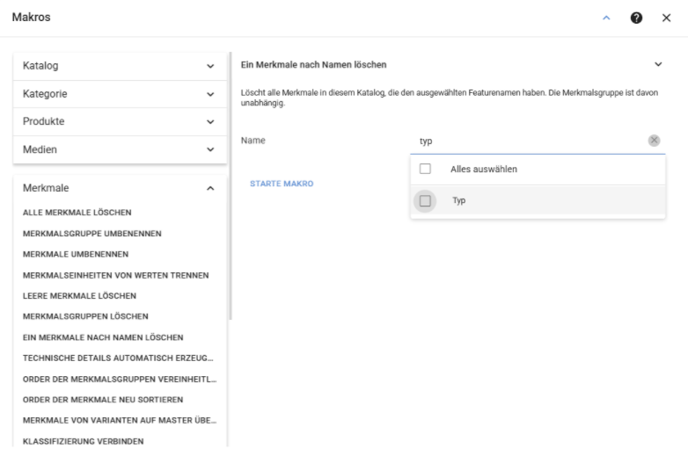Open "Leere Merkmale löschen" macro
The height and width of the screenshot is (456, 688).
pyautogui.click(x=79, y=296)
